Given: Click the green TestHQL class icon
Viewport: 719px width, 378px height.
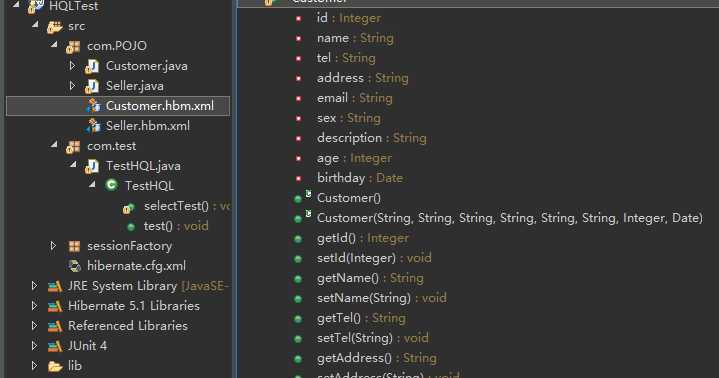Looking at the screenshot, I should pyautogui.click(x=111, y=185).
